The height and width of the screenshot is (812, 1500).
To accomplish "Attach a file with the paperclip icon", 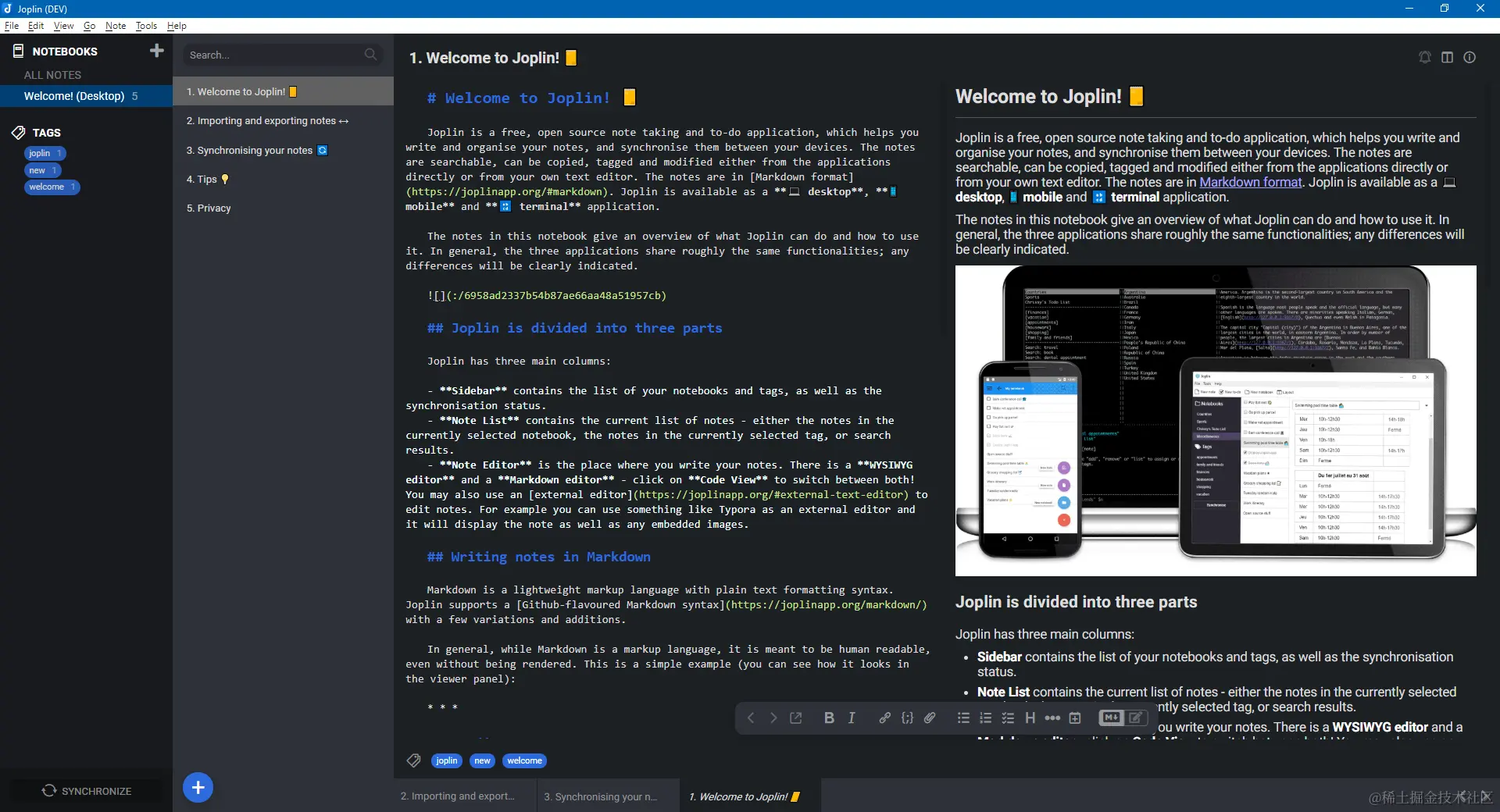I will [930, 718].
